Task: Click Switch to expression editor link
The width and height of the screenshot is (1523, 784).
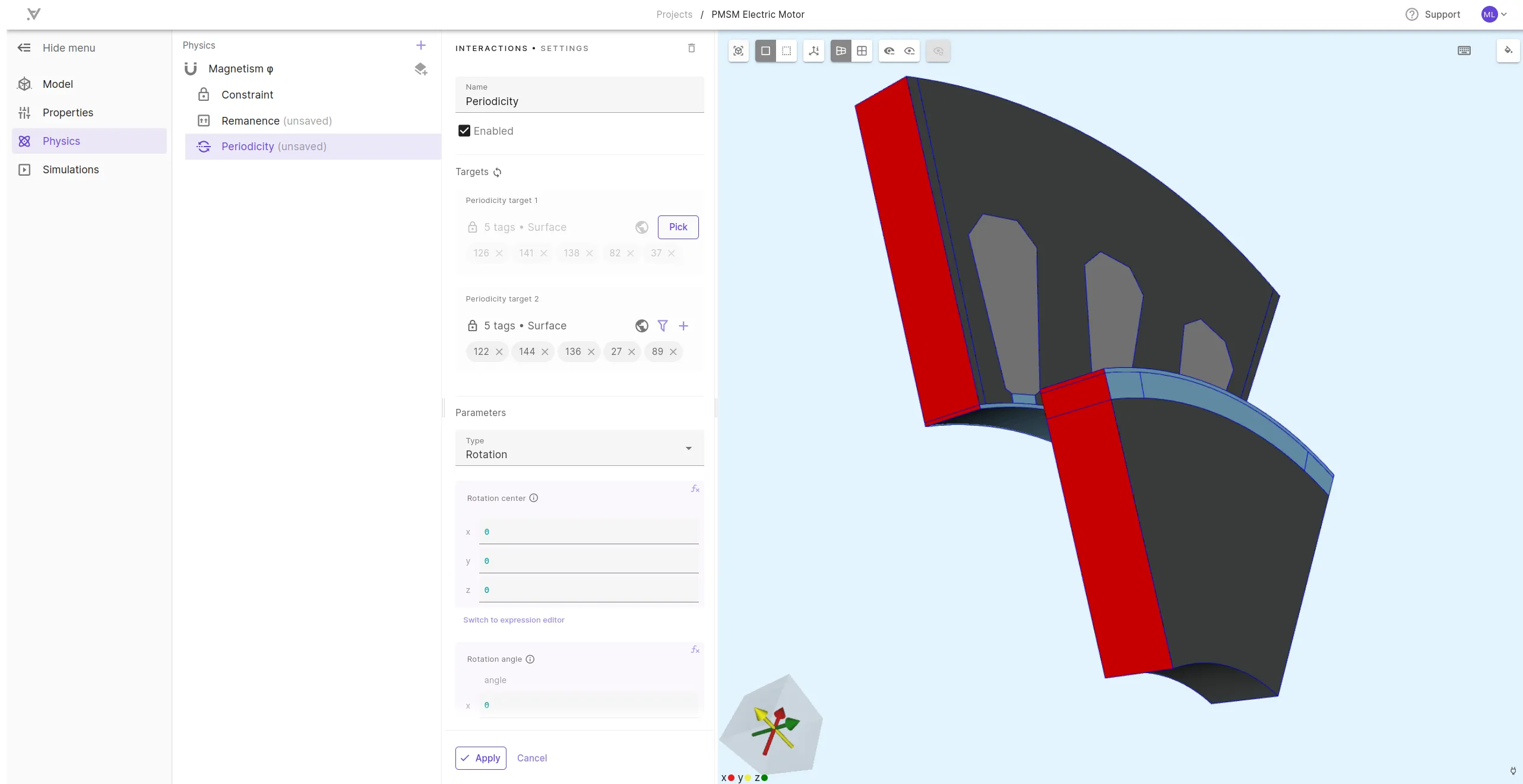Action: coord(514,620)
